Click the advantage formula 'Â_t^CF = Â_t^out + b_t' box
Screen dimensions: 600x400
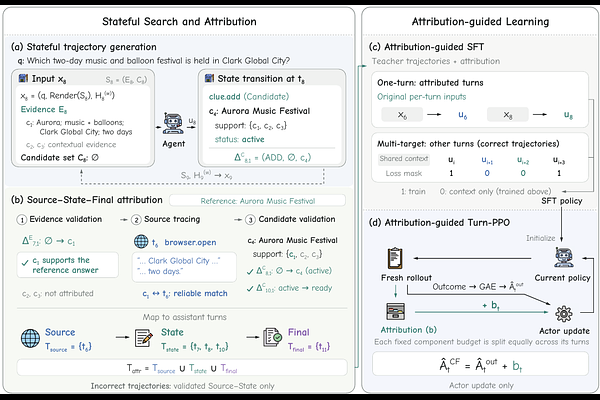tap(480, 364)
